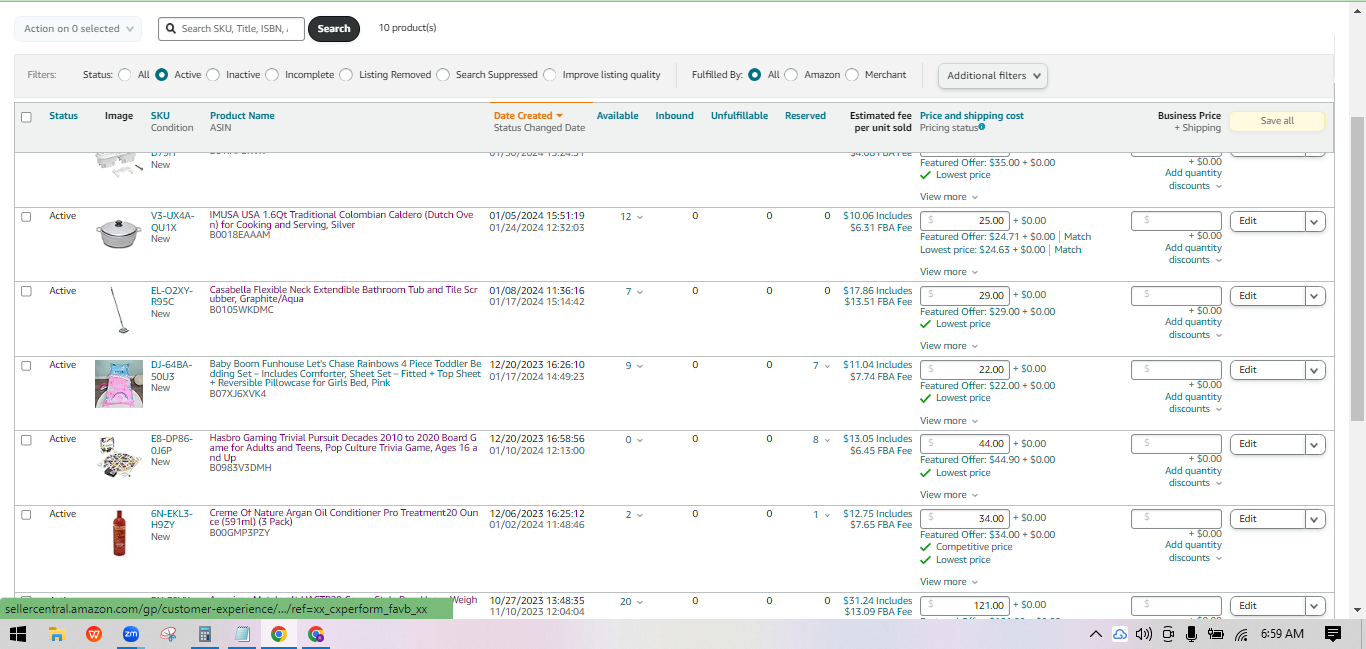The image size is (1366, 649).
Task: Select the checkbox for the Baby Boom bedding row
Action: [x=26, y=365]
